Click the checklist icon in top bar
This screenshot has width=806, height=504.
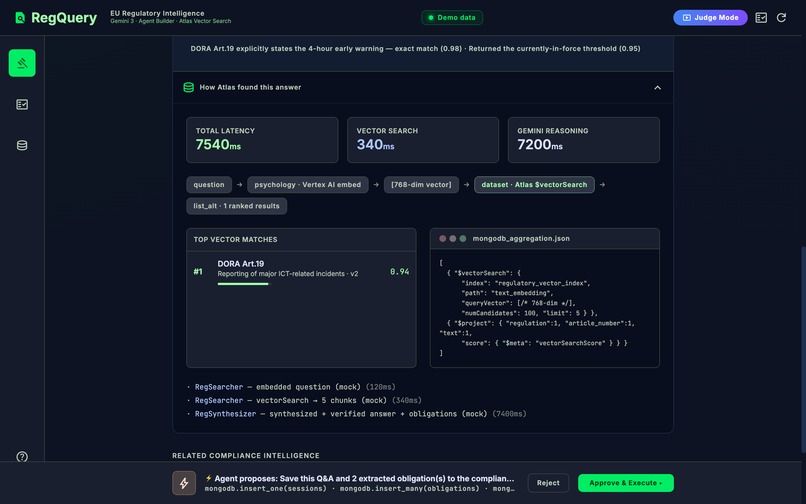click(761, 18)
